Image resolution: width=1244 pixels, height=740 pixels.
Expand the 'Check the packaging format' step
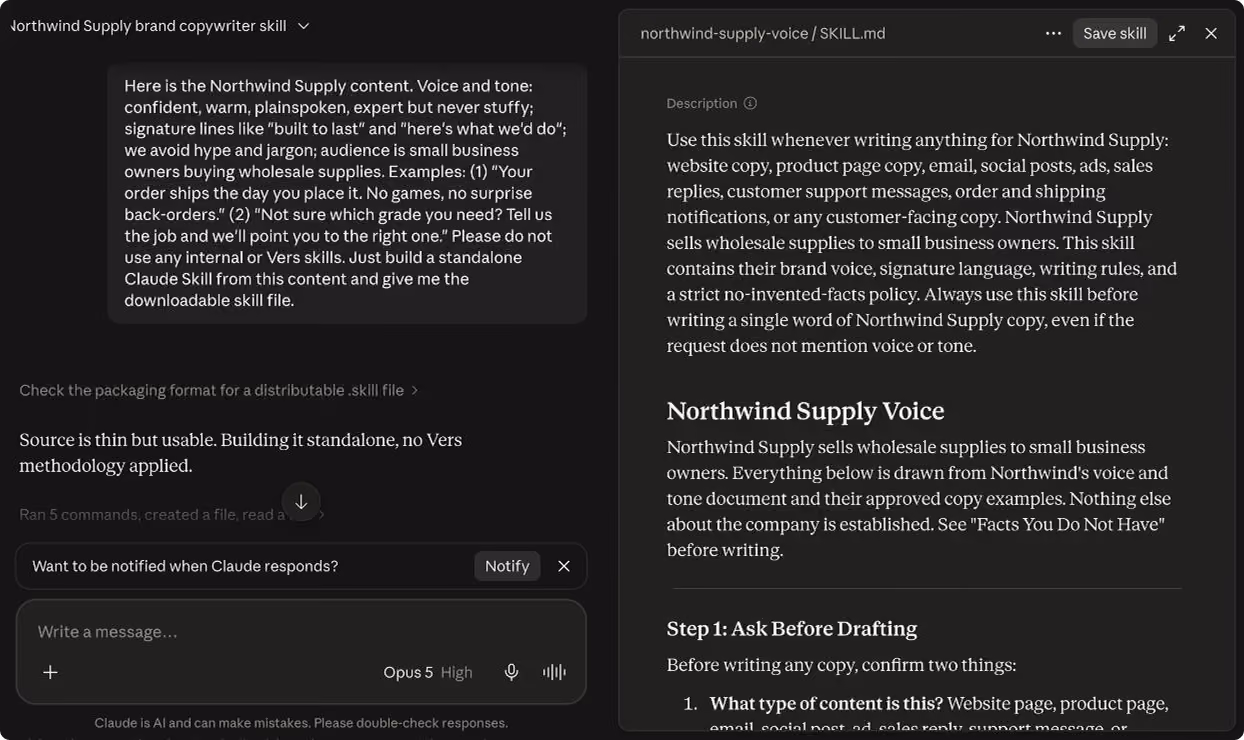click(218, 390)
